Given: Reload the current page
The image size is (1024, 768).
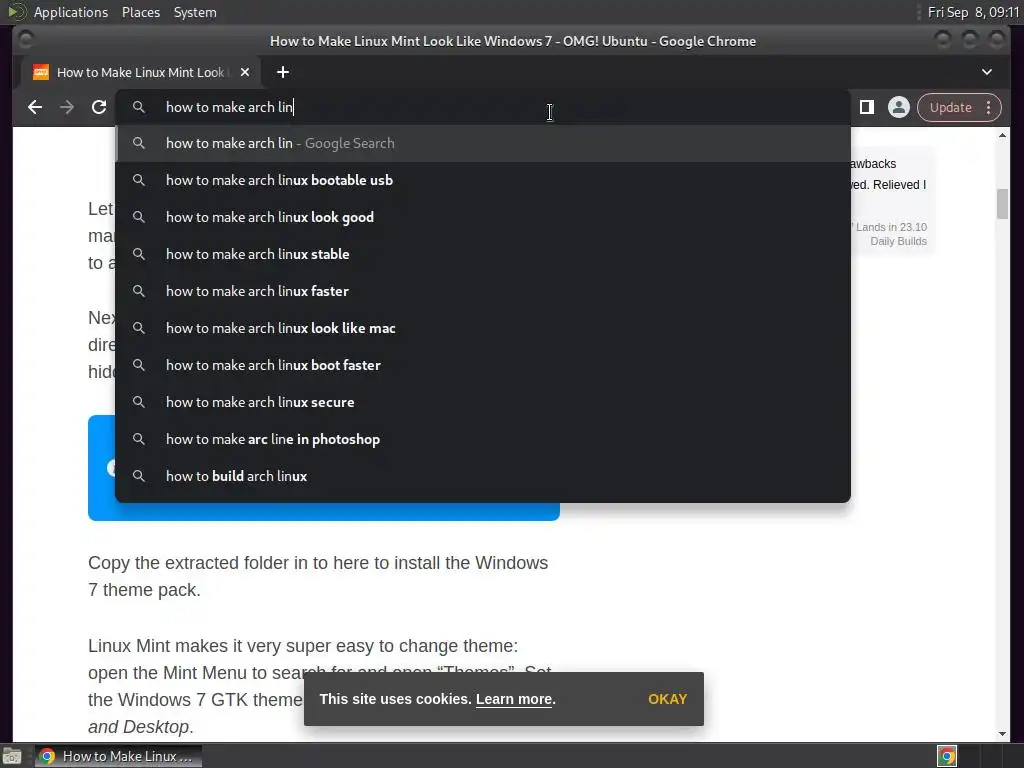Looking at the screenshot, I should (99, 107).
